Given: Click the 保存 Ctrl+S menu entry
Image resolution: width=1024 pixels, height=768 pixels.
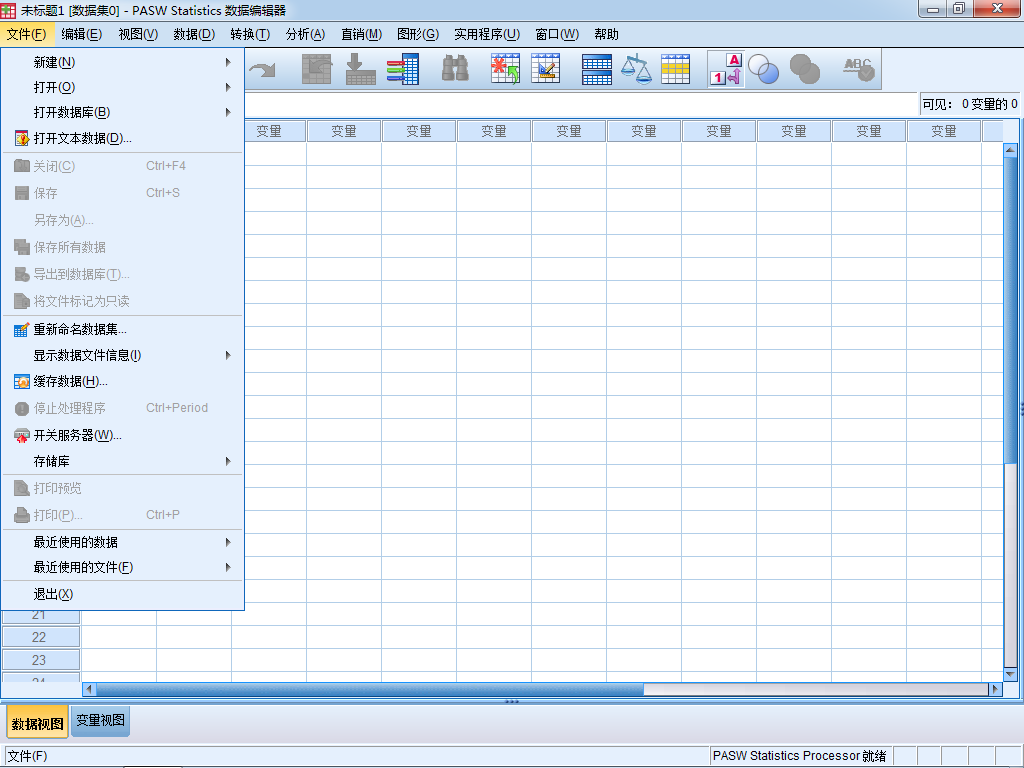Looking at the screenshot, I should pyautogui.click(x=123, y=193).
